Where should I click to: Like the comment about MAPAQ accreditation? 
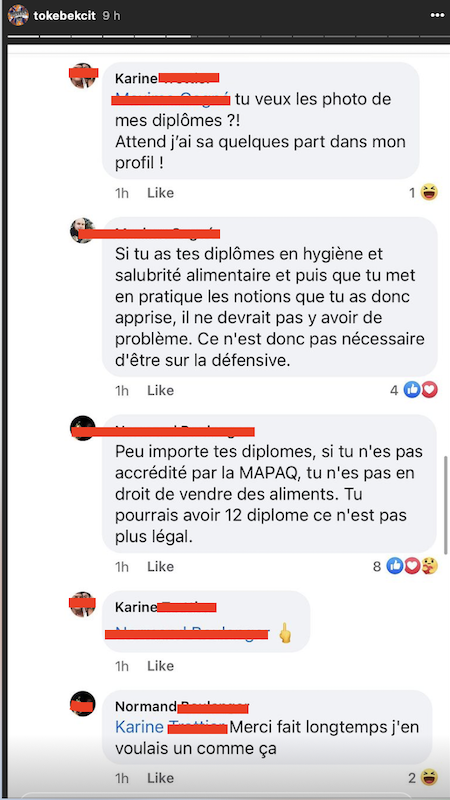[160, 566]
